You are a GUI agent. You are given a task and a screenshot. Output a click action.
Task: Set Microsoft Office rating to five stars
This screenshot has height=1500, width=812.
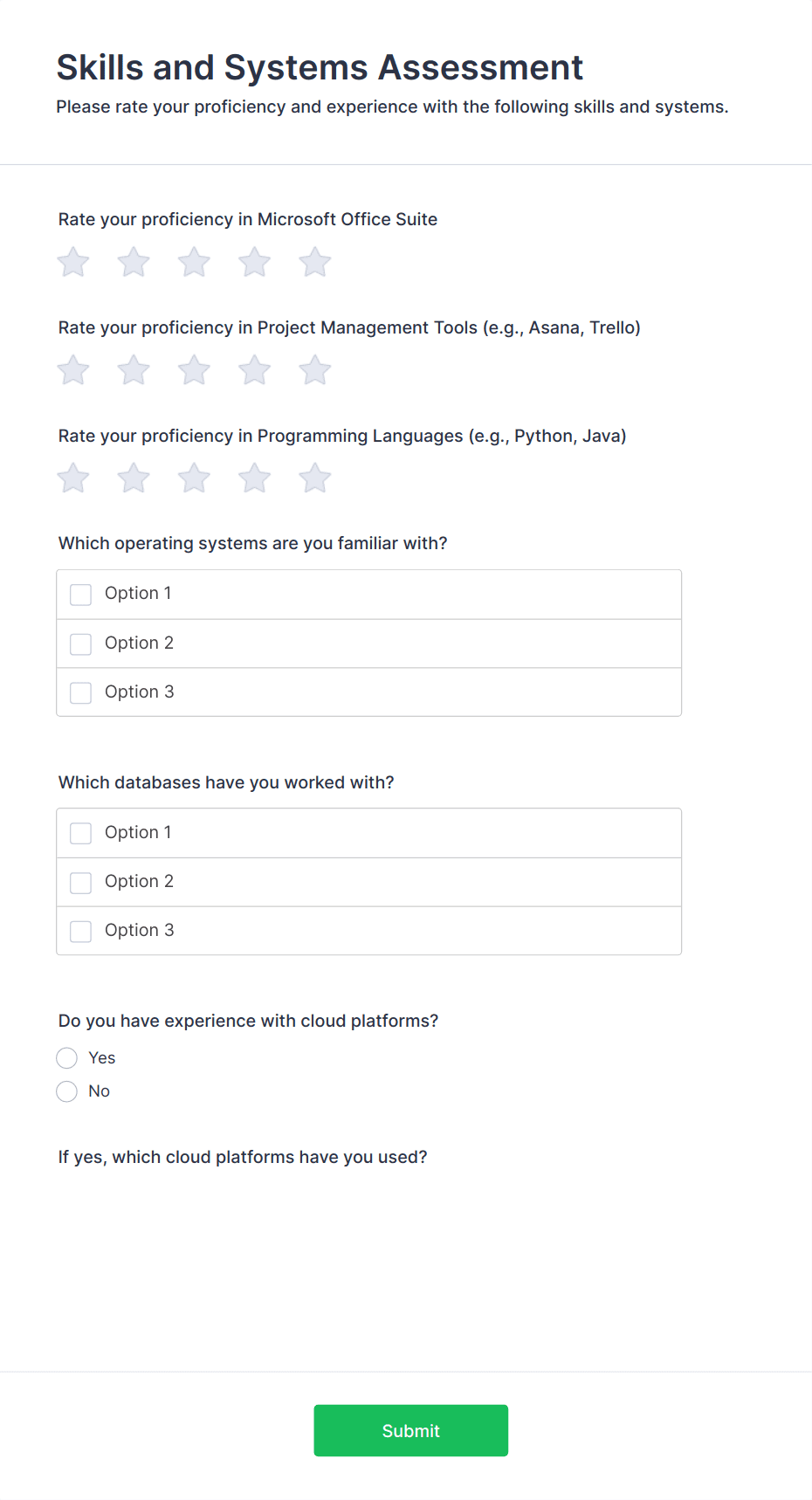tap(314, 262)
